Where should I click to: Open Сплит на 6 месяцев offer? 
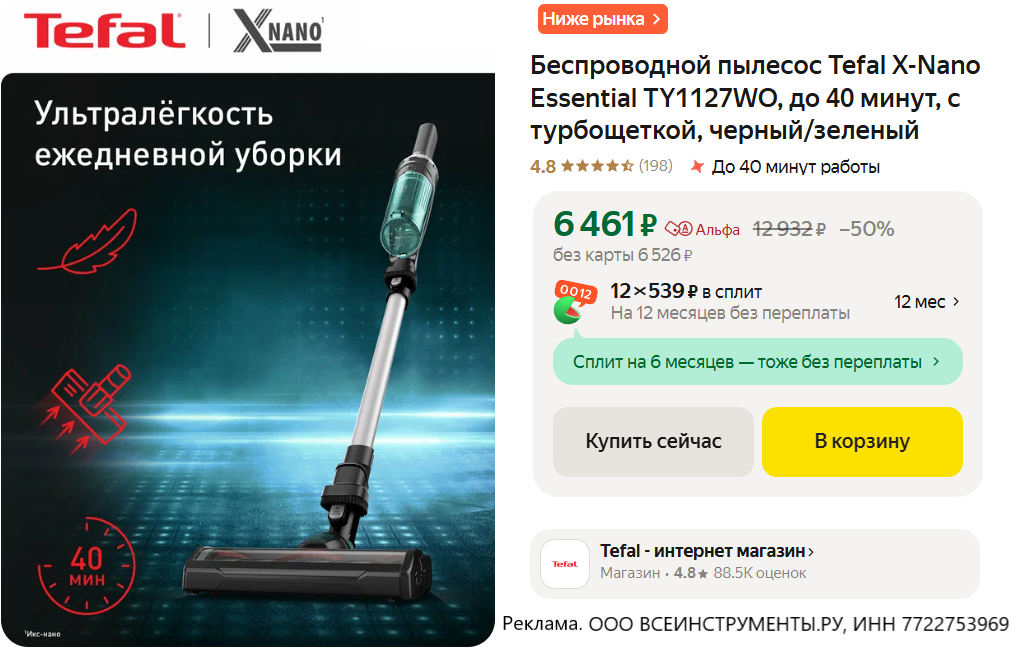tap(758, 362)
